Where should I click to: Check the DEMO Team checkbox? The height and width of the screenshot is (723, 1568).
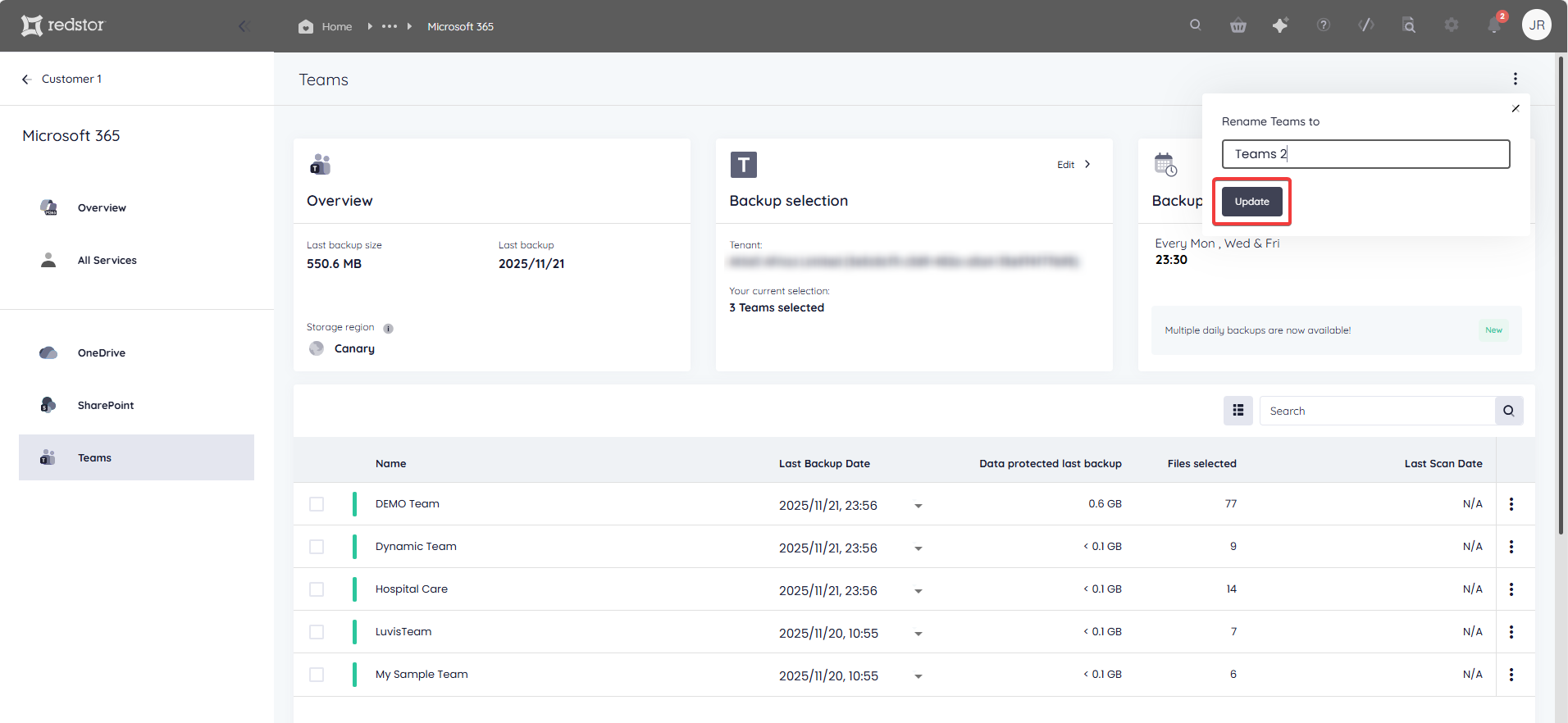[317, 504]
